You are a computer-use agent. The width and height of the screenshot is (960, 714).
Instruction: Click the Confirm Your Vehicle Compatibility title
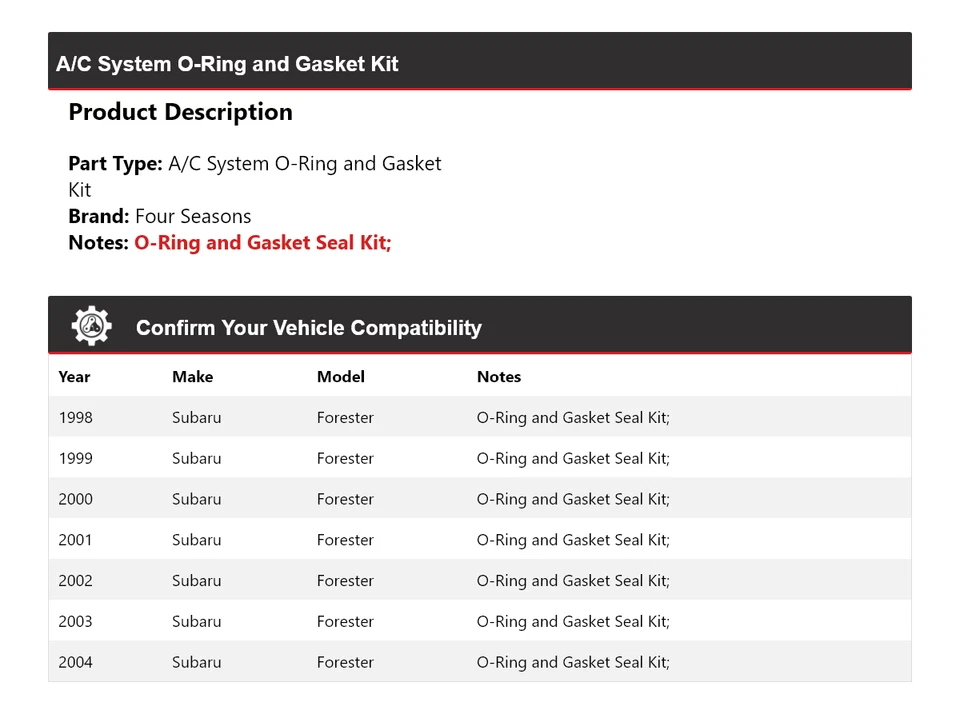click(308, 328)
